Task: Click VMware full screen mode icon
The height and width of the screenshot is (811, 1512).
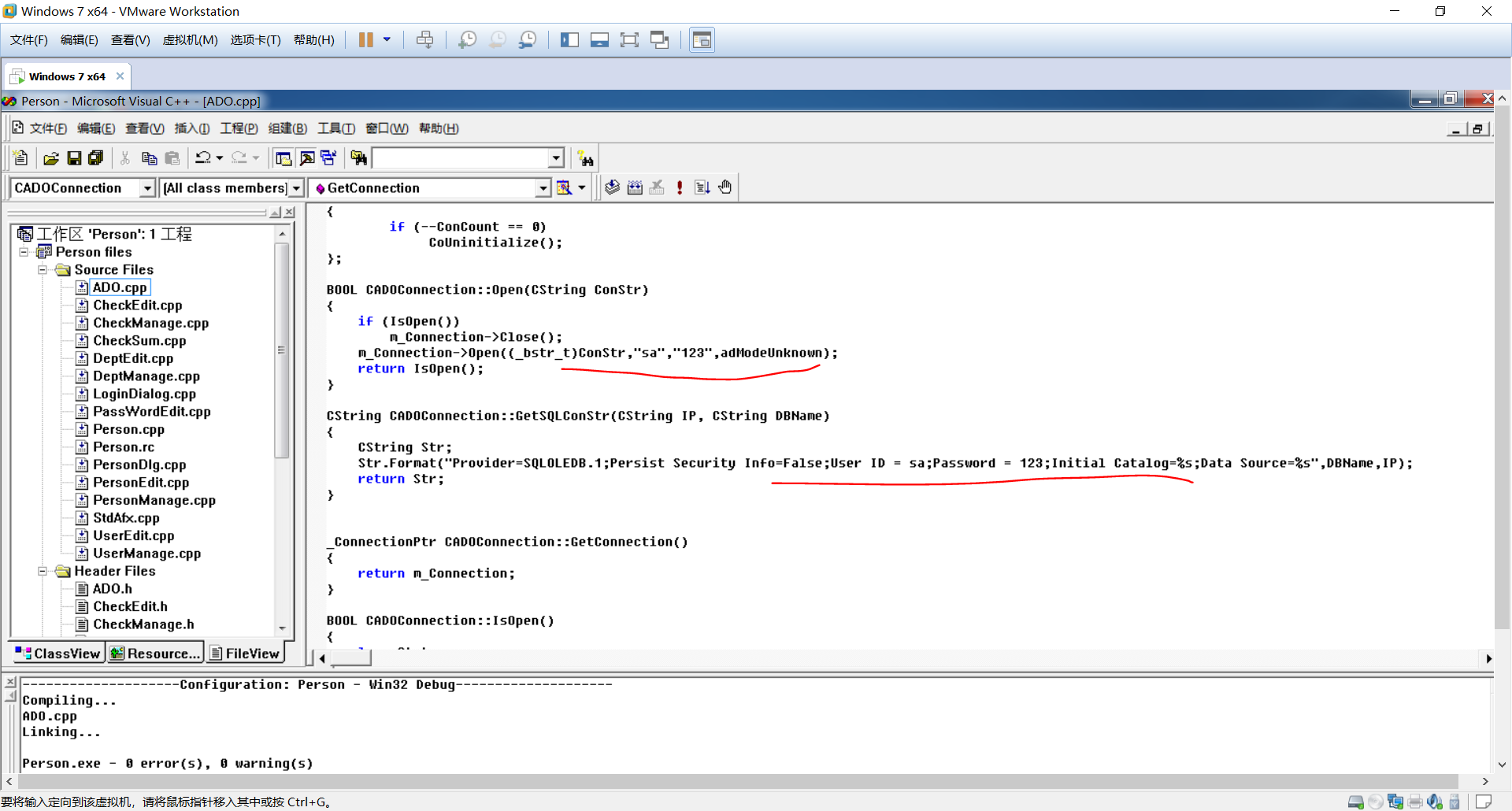Action: coord(629,40)
